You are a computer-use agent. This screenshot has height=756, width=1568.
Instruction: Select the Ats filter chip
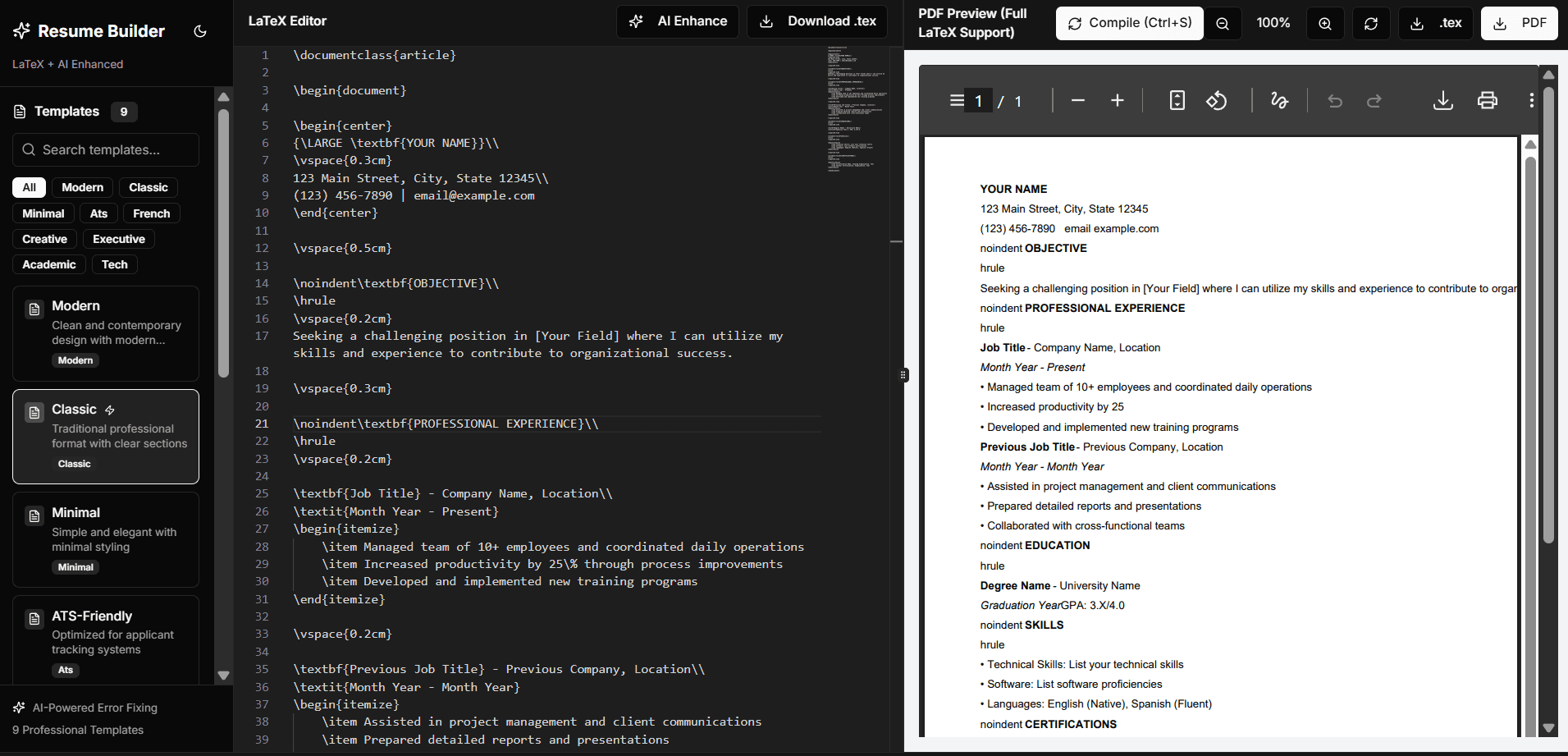click(98, 213)
